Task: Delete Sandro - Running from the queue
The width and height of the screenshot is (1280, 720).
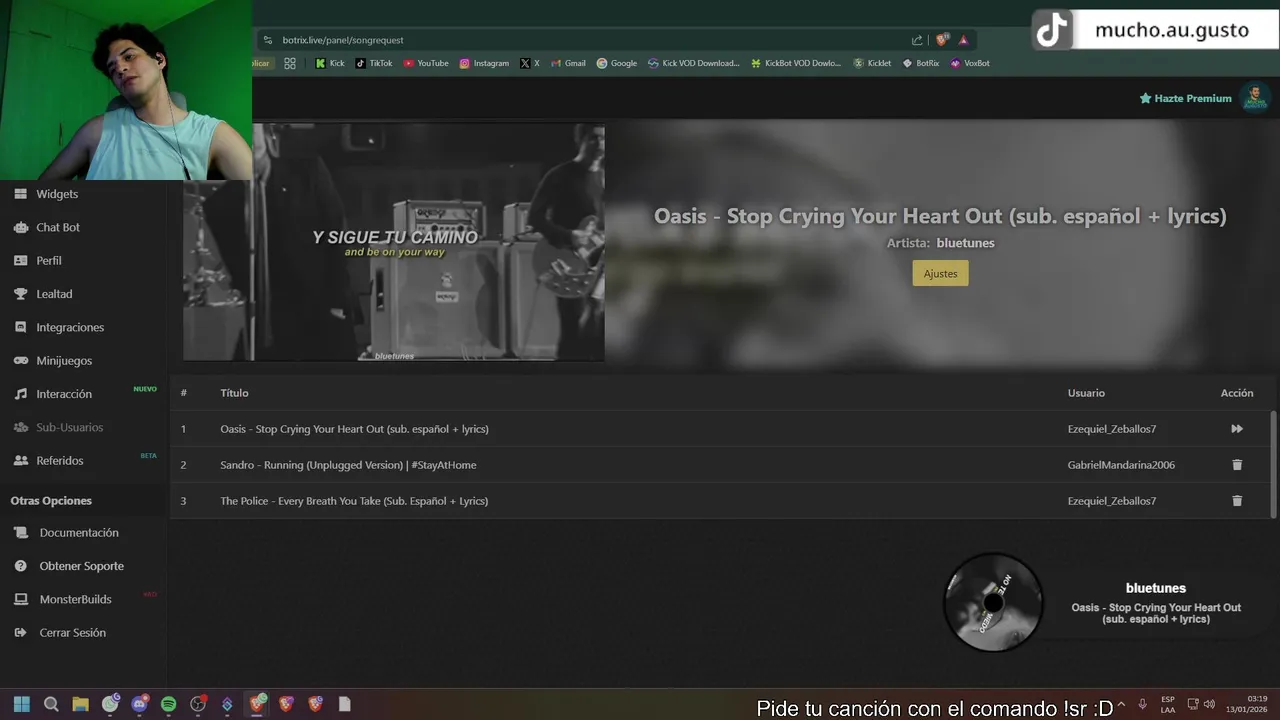Action: 1237,465
